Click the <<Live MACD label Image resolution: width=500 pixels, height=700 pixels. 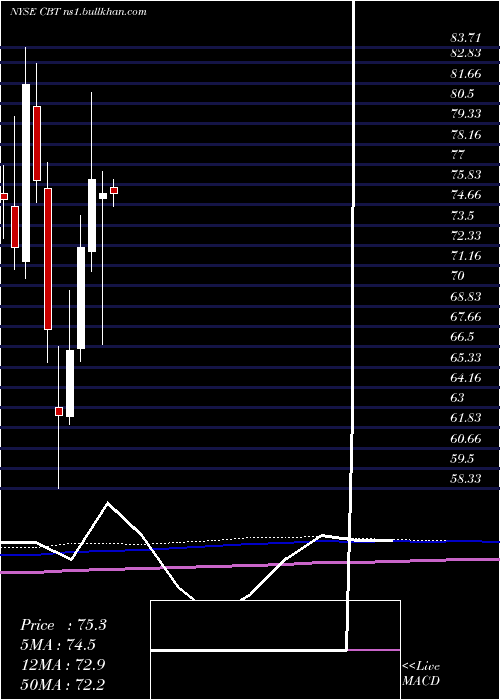[x=421, y=673]
